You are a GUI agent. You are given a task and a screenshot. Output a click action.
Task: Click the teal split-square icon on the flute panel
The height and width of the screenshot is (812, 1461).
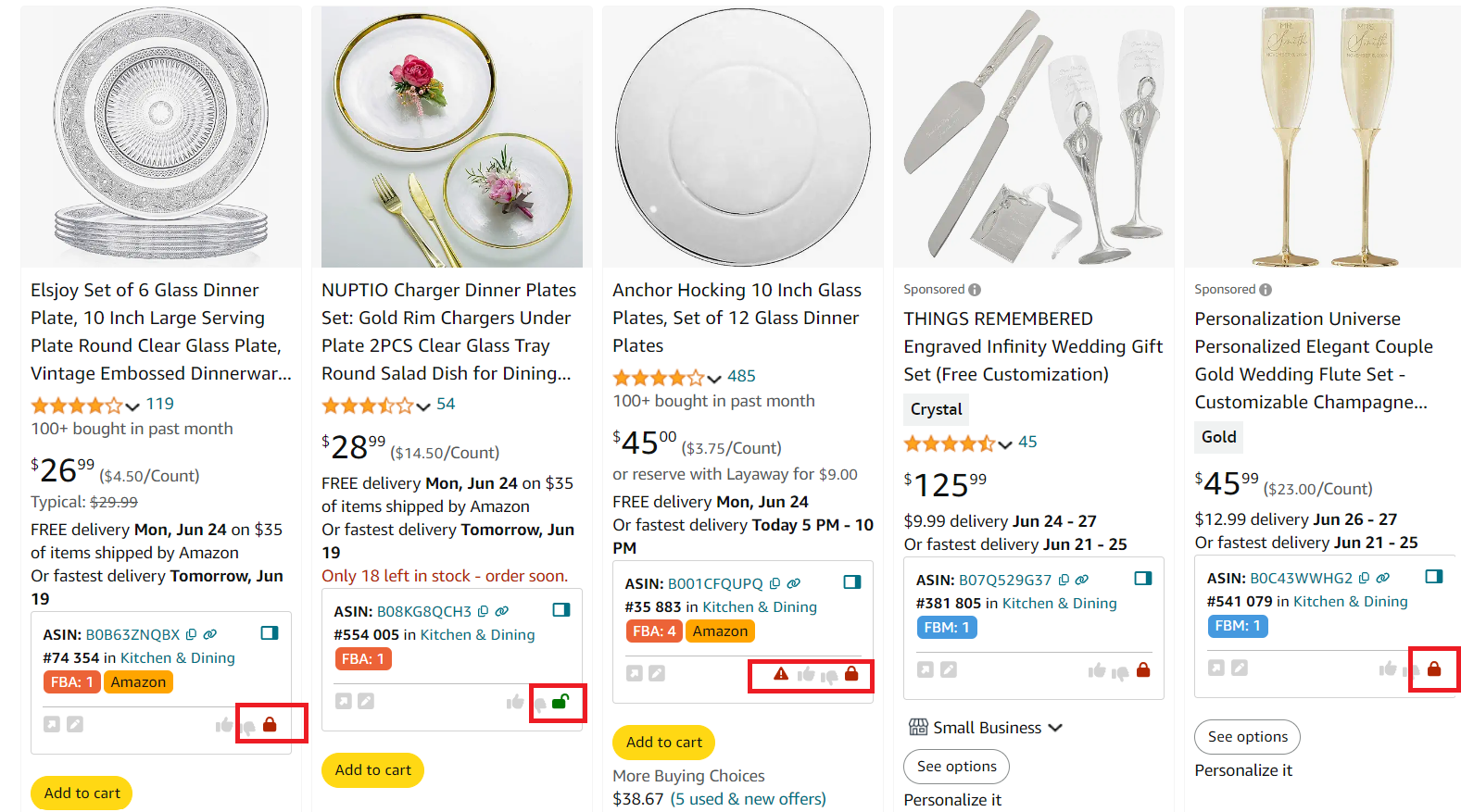point(1433,577)
